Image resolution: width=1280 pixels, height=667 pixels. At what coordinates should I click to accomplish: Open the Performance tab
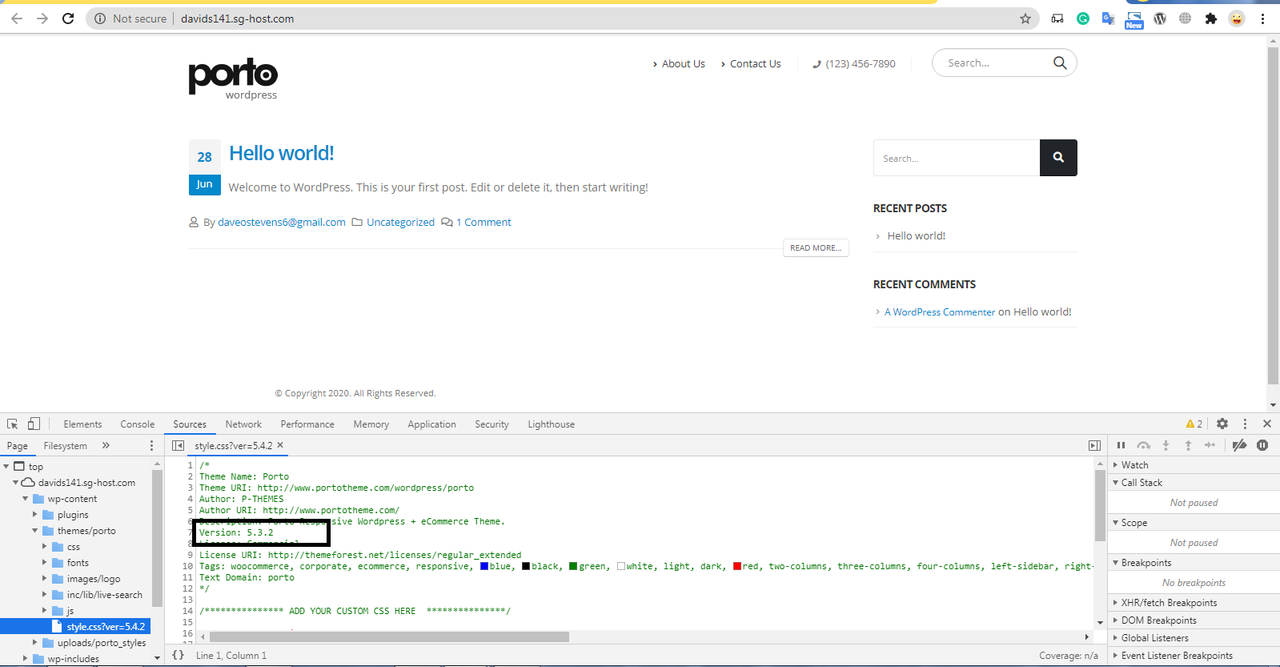(x=308, y=424)
